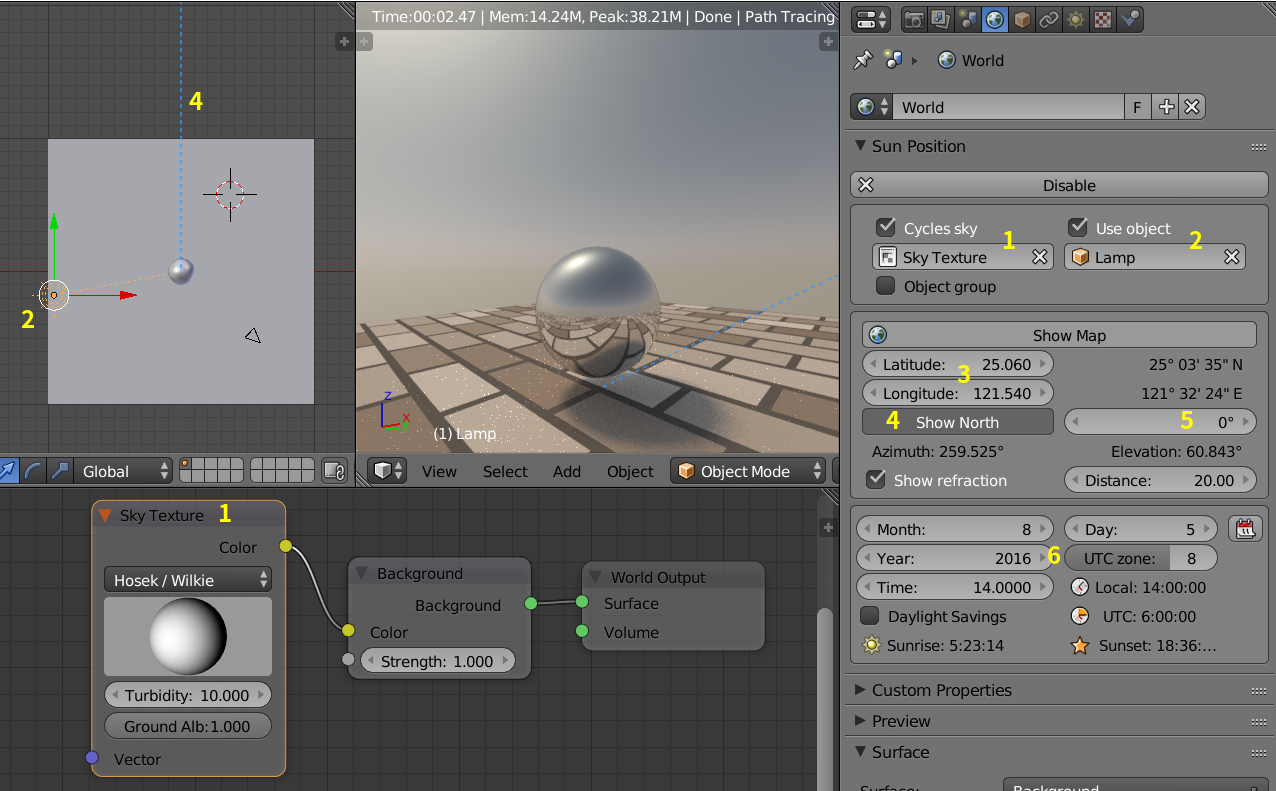
Task: Select the Render Layers tab icon
Action: [940, 19]
